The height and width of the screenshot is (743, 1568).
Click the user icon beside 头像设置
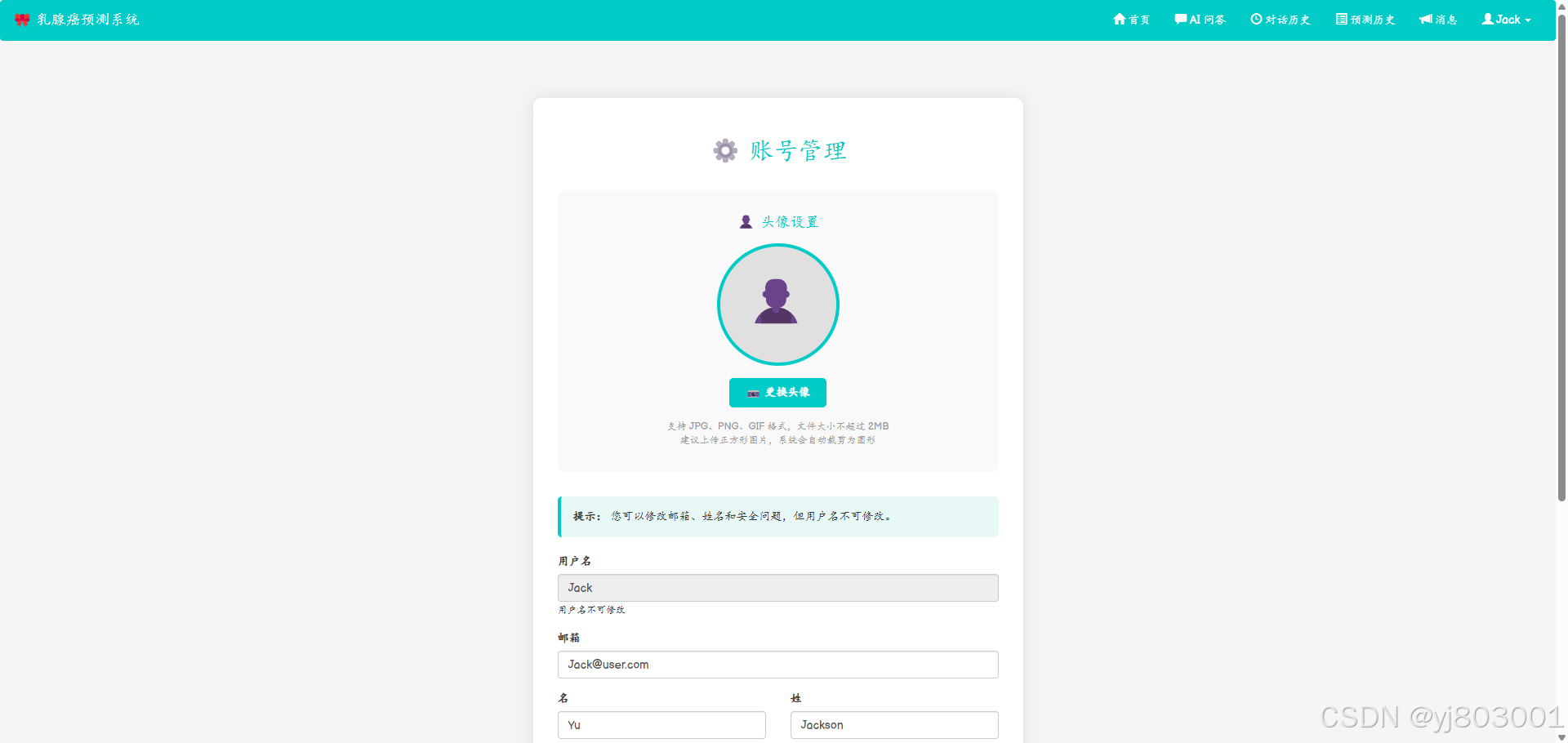746,222
